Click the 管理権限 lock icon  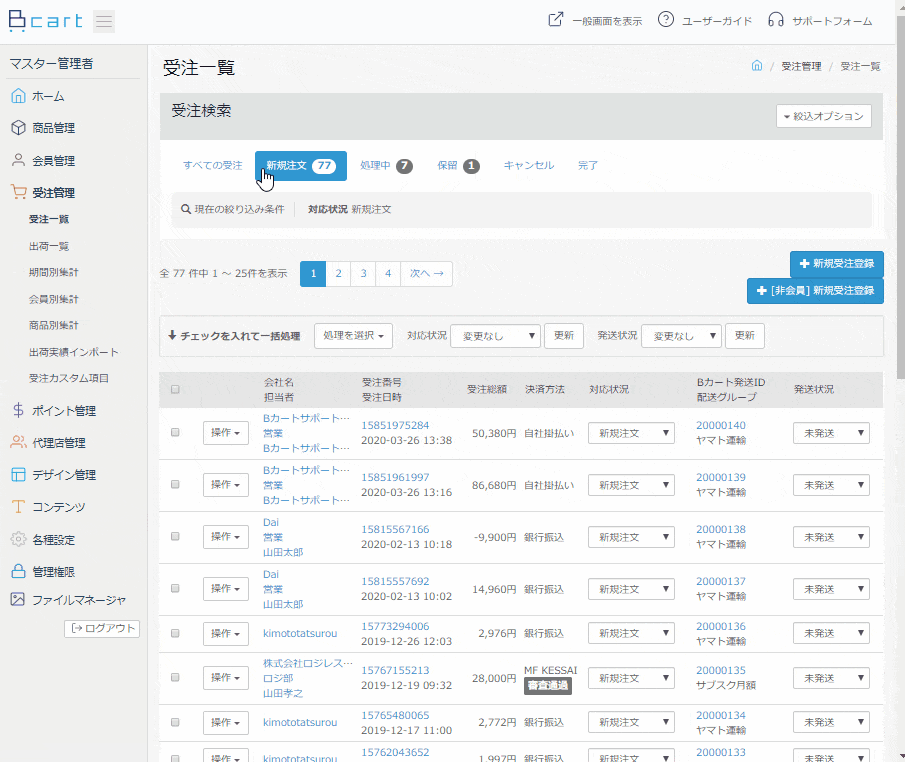click(x=18, y=572)
